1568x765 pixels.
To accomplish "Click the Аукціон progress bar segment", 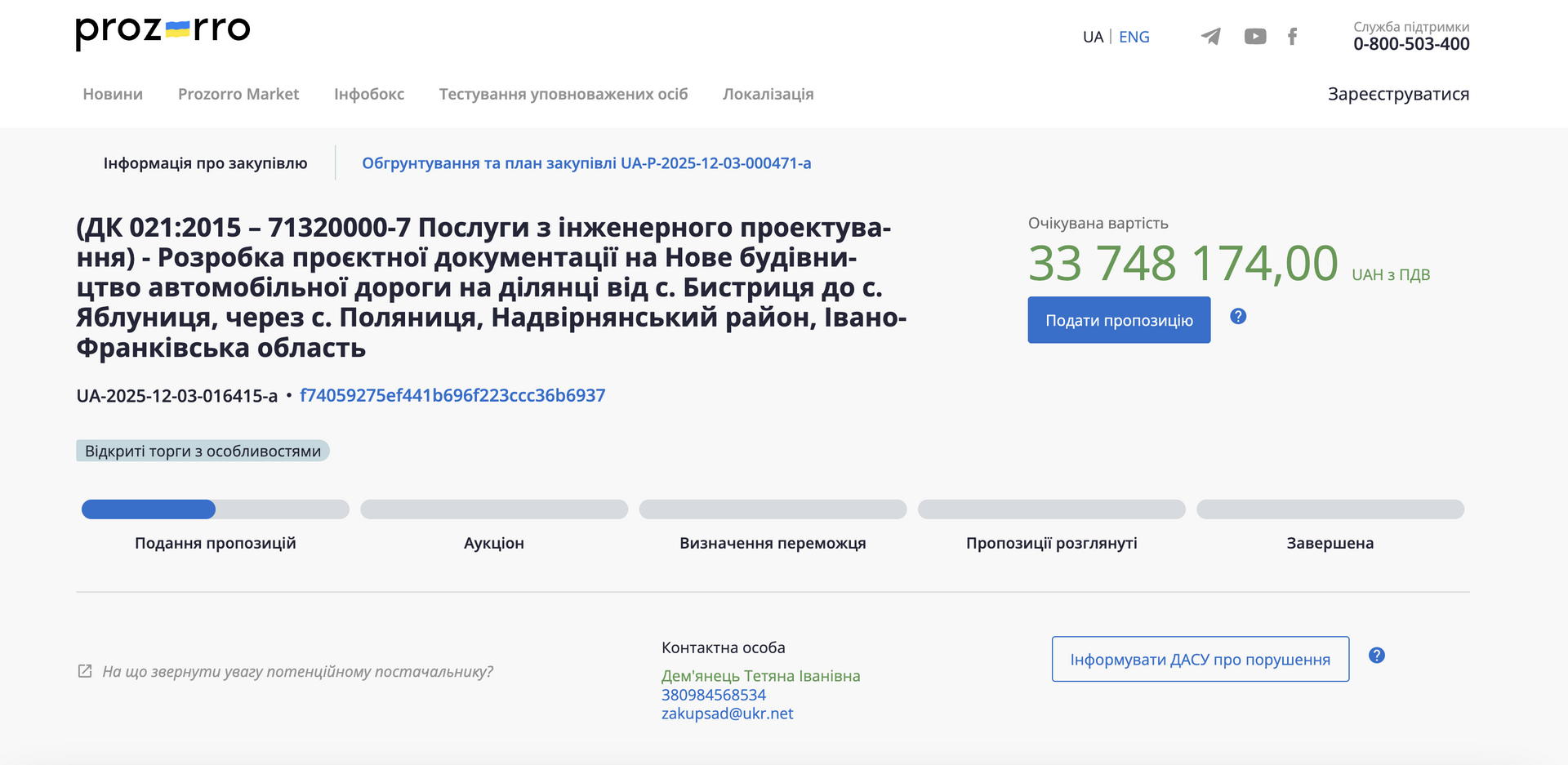I will pyautogui.click(x=493, y=509).
